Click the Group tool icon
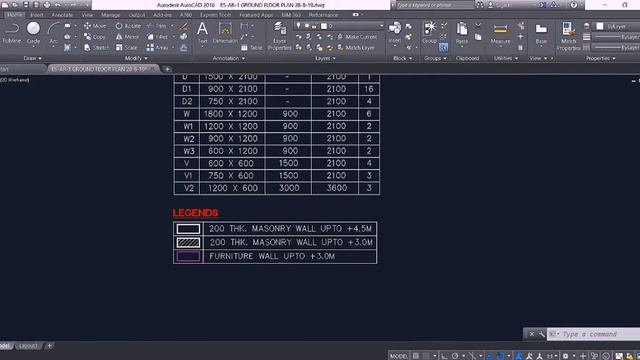 tap(429, 33)
